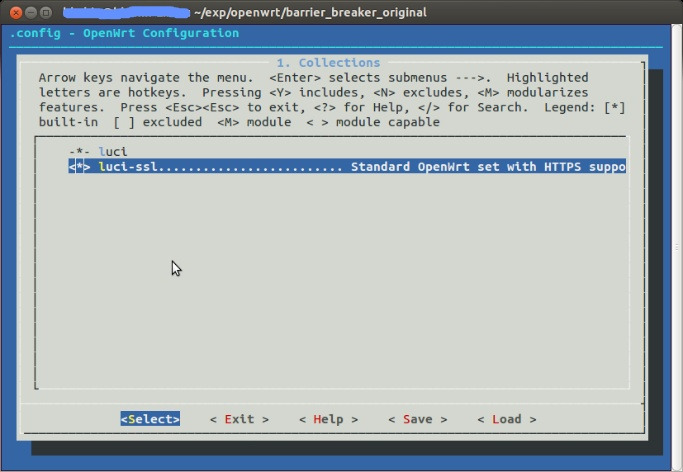Toggle the luci -*- selection marker
683x472 pixels.
coord(79,152)
